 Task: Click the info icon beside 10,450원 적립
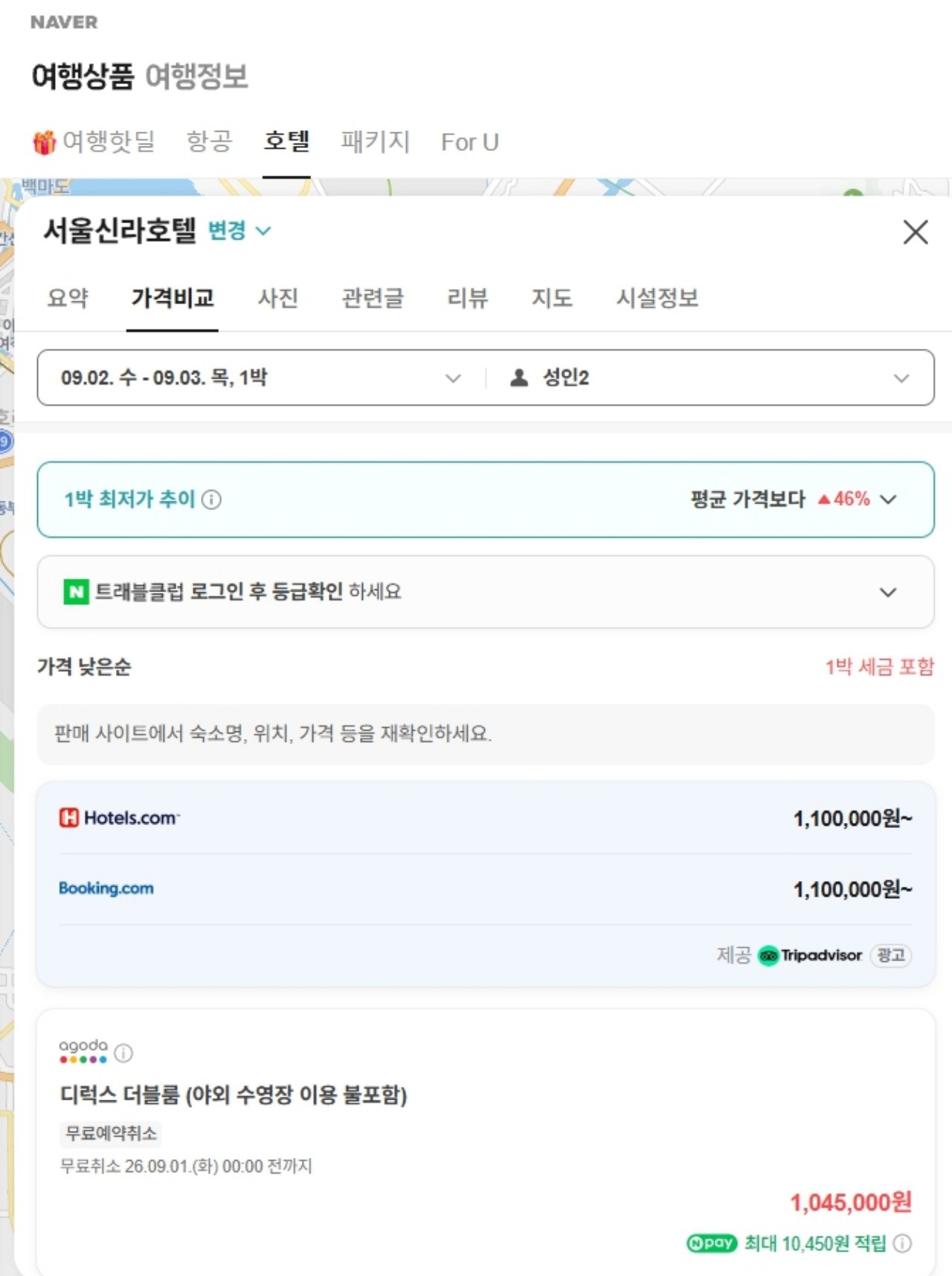(x=902, y=1243)
